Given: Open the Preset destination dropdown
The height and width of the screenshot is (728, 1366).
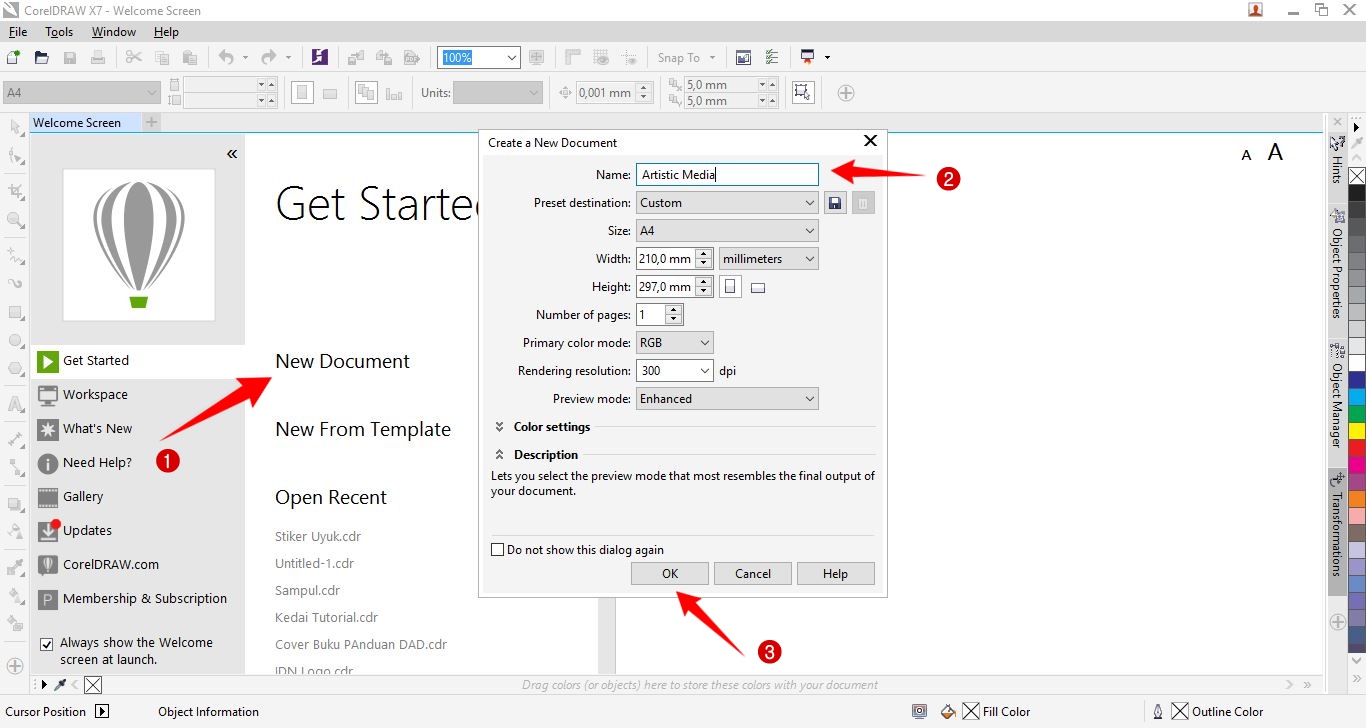Looking at the screenshot, I should pos(727,203).
